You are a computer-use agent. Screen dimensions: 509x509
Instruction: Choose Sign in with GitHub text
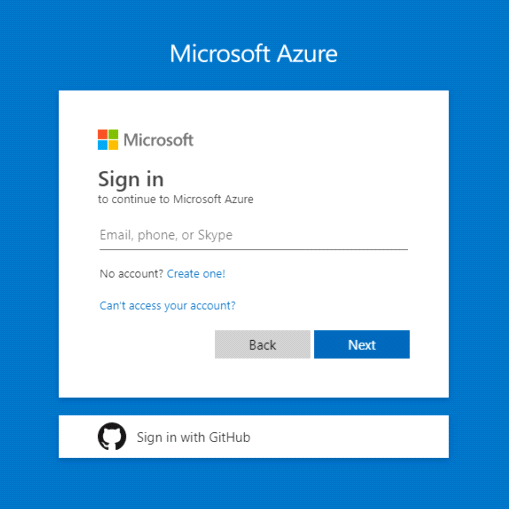pos(193,437)
